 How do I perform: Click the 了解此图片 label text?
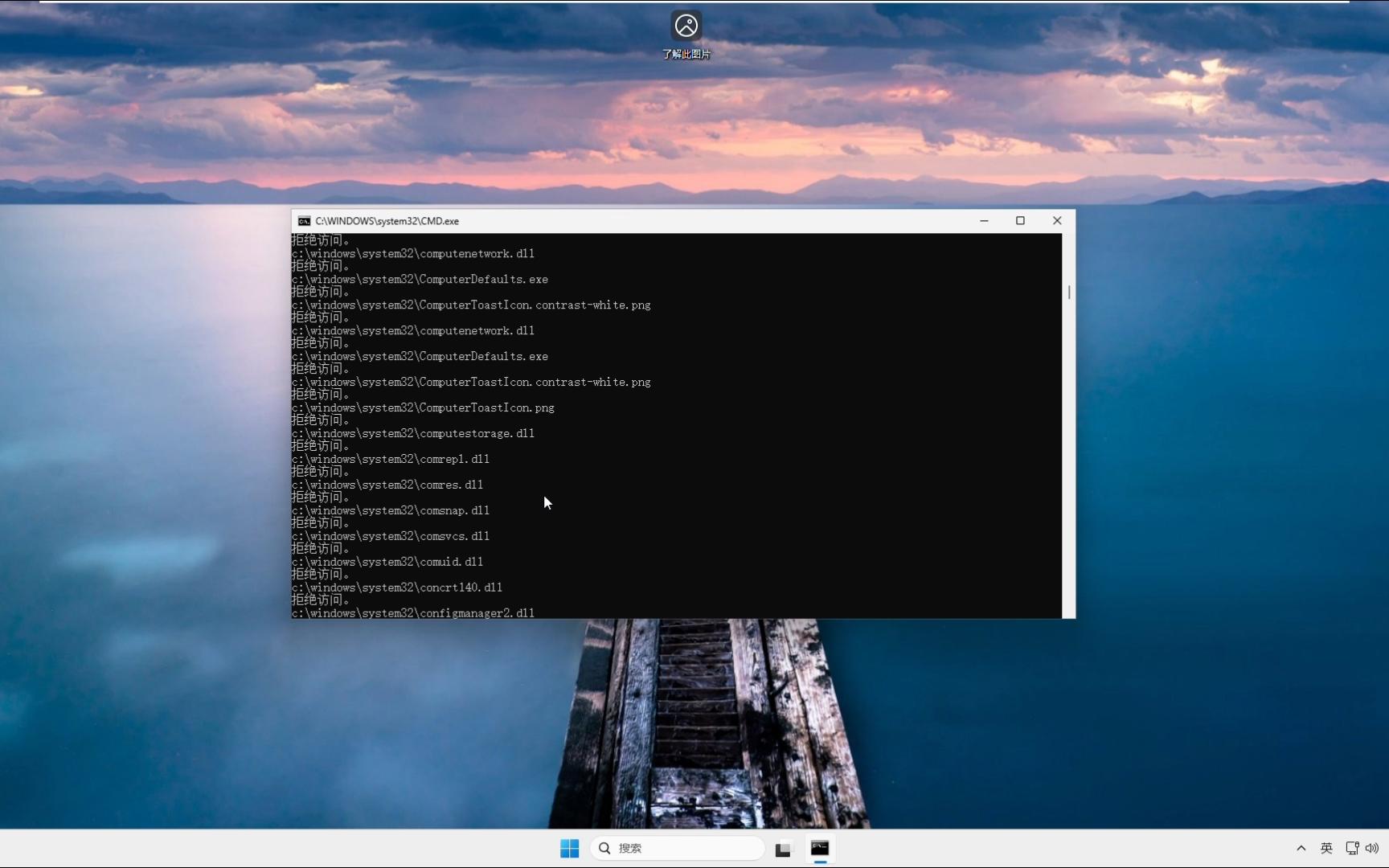tap(685, 54)
